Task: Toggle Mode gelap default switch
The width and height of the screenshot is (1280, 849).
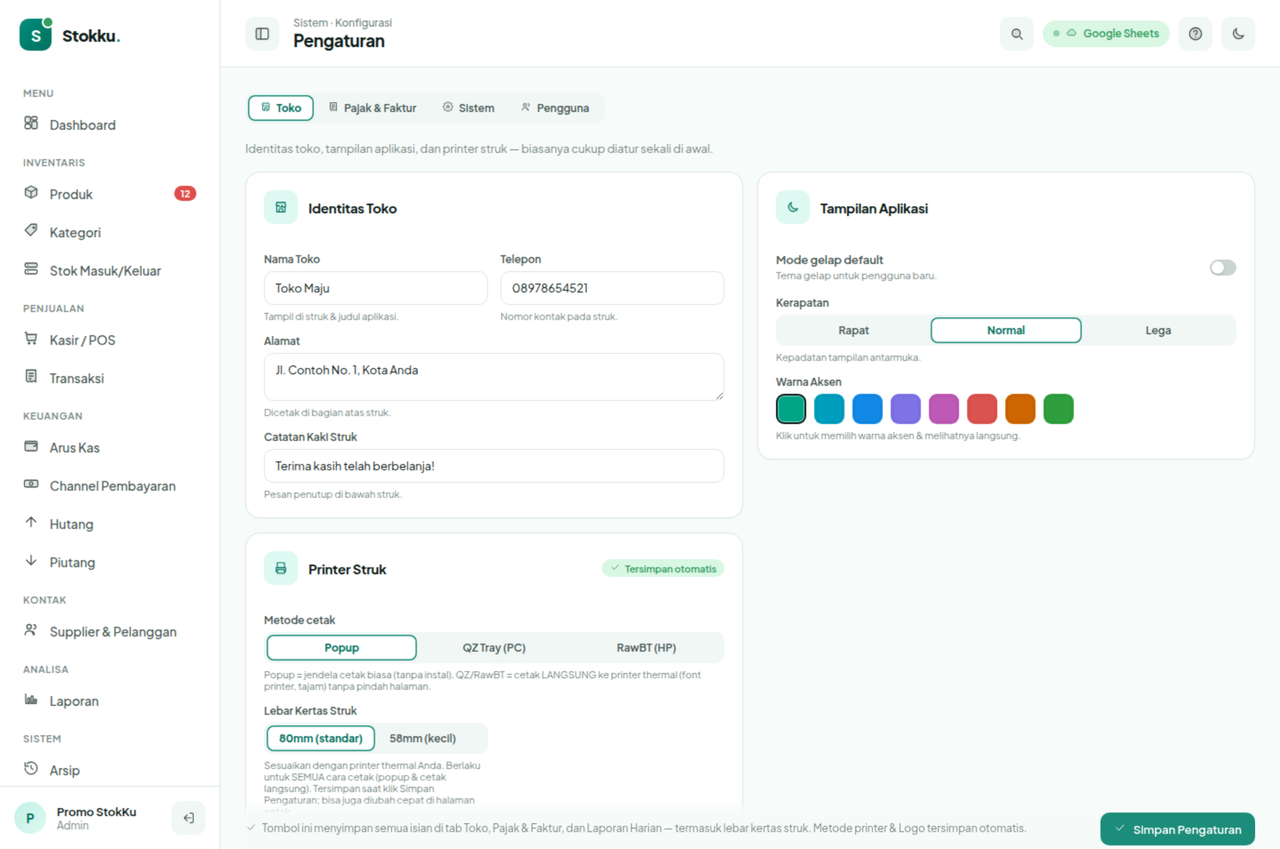Action: (1223, 267)
